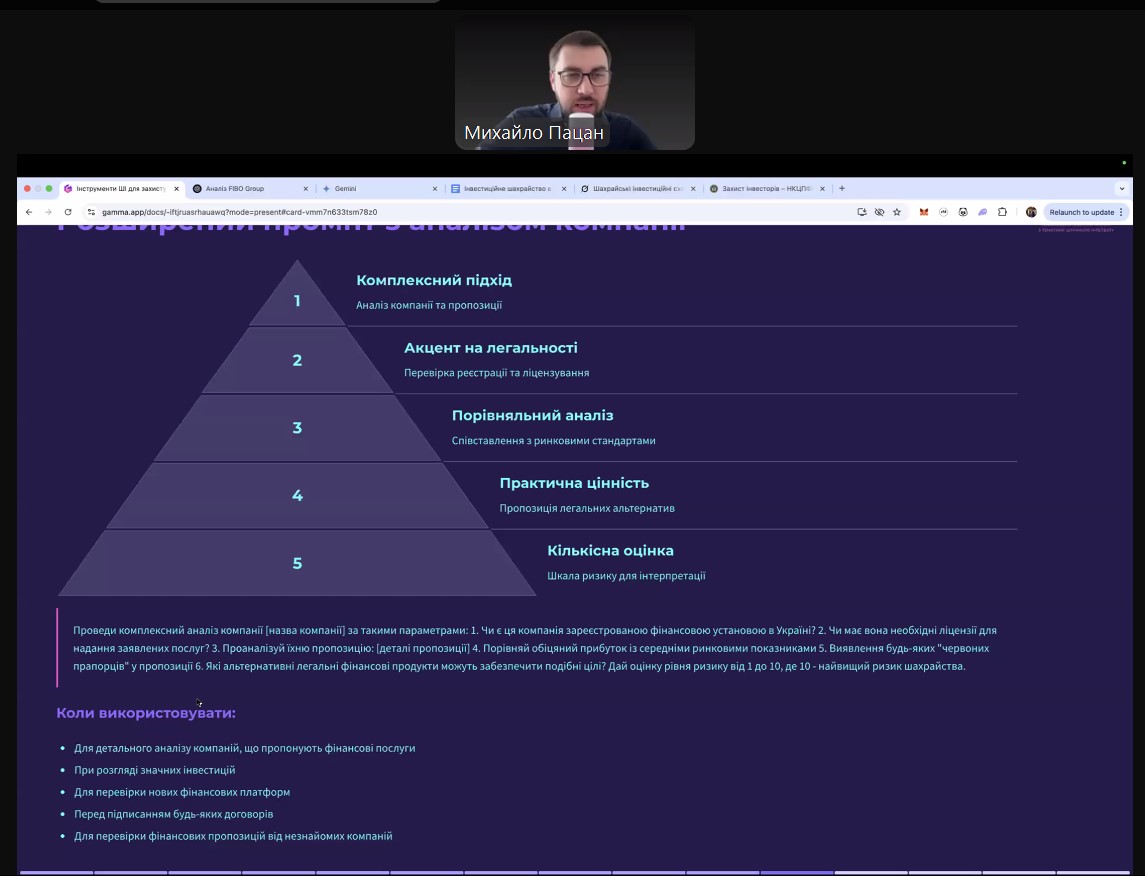Open the MetaMask fox extension
The image size is (1145, 876).
[924, 212]
